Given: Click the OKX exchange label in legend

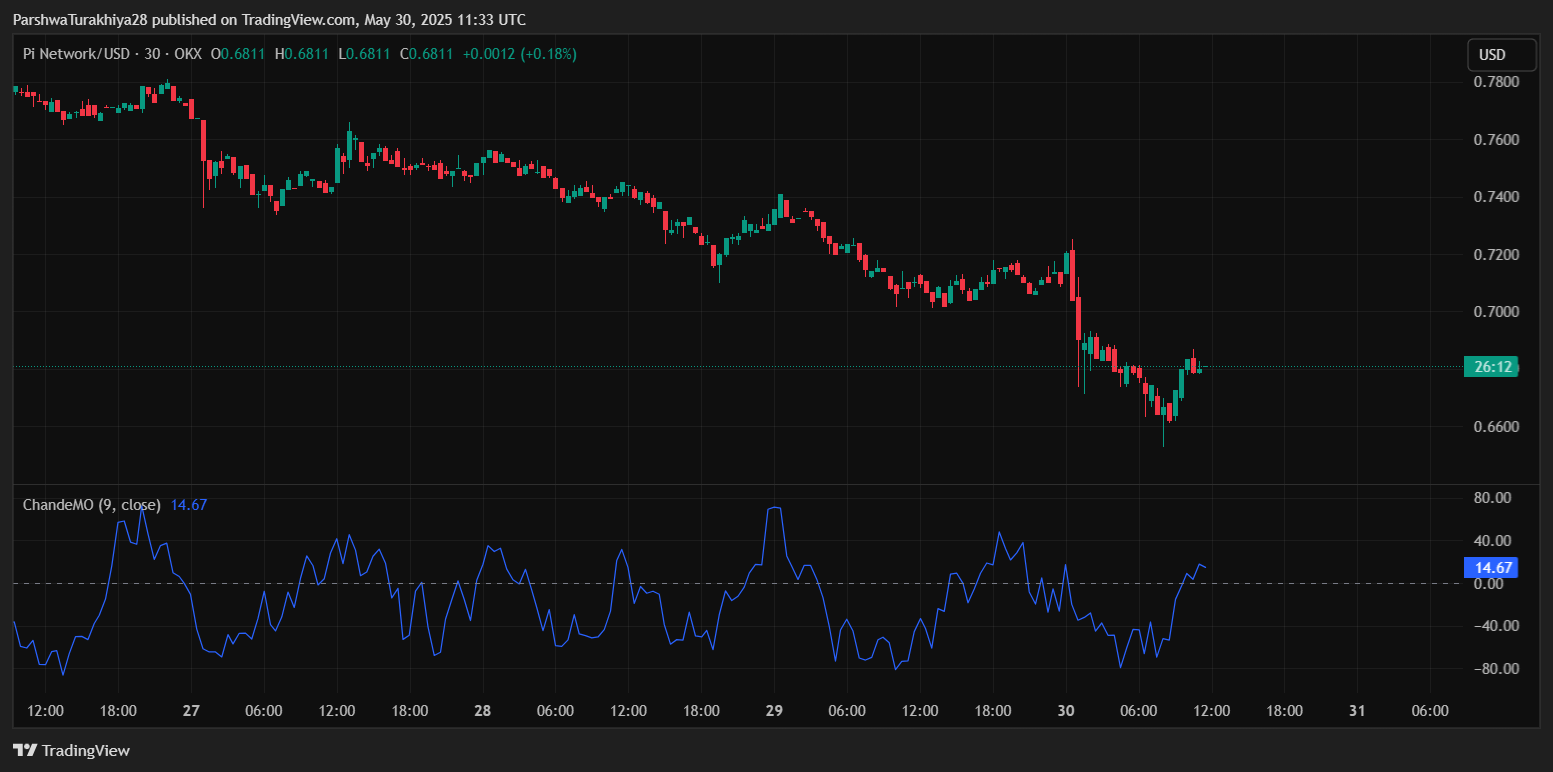Looking at the screenshot, I should [x=187, y=54].
